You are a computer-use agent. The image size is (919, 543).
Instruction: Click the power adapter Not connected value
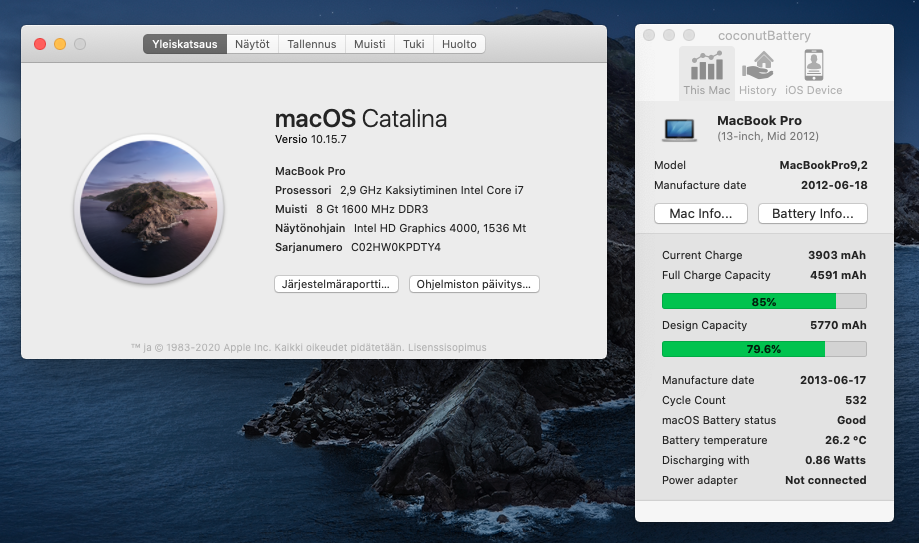(x=826, y=480)
